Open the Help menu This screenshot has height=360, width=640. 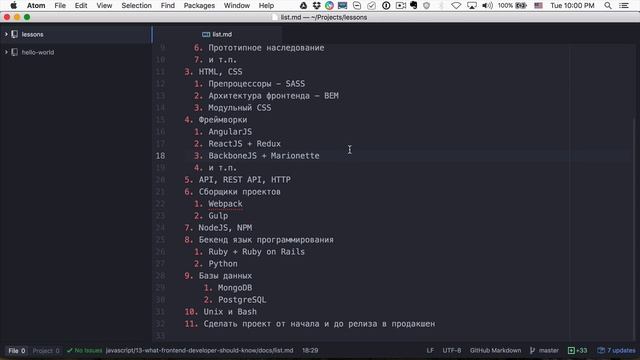click(x=266, y=5)
